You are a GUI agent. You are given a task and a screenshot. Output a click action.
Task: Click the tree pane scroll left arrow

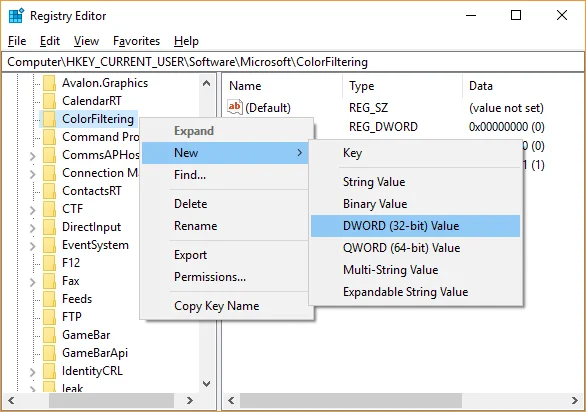click(x=12, y=400)
